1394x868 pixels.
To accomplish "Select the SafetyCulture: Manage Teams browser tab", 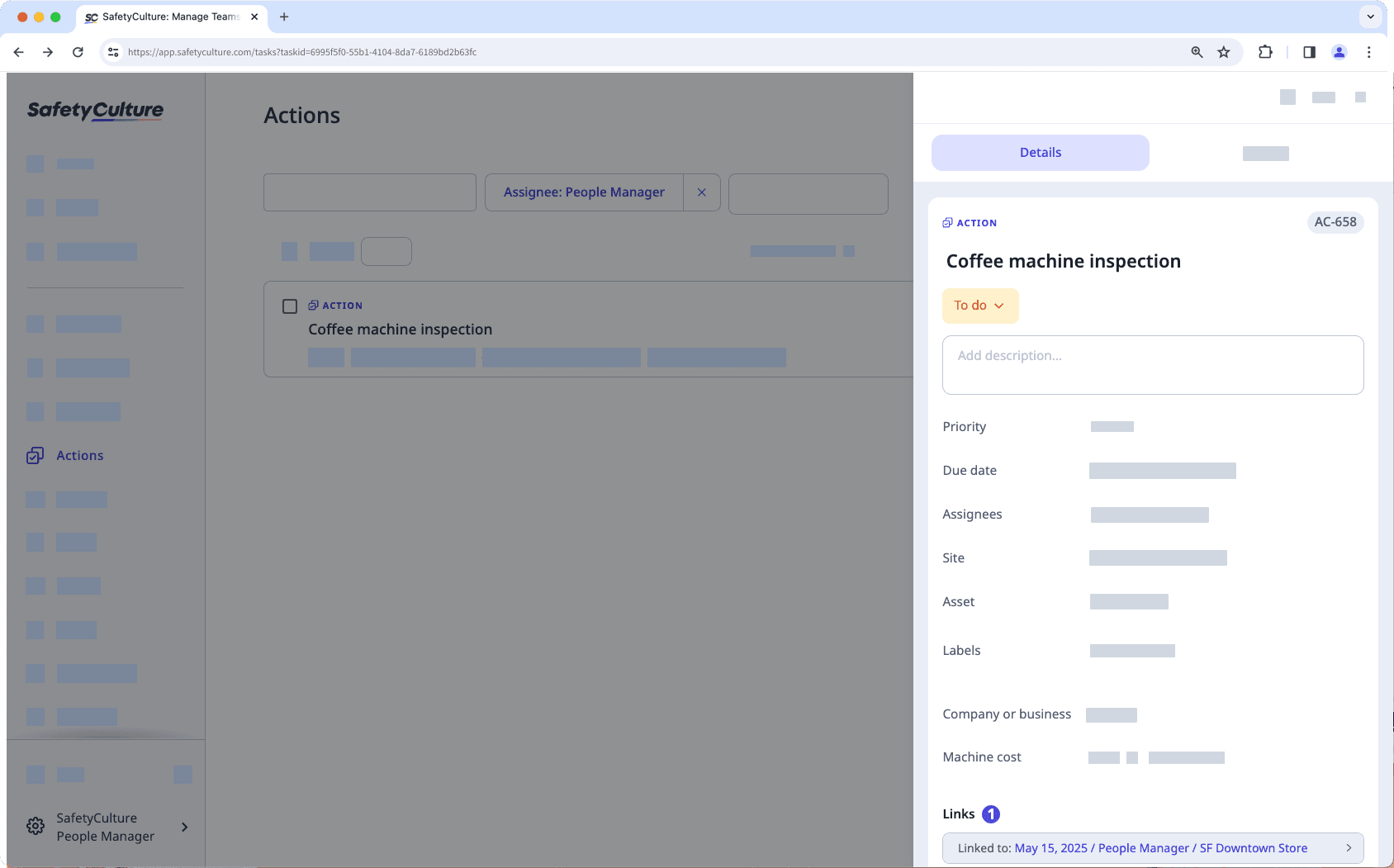I will [165, 17].
